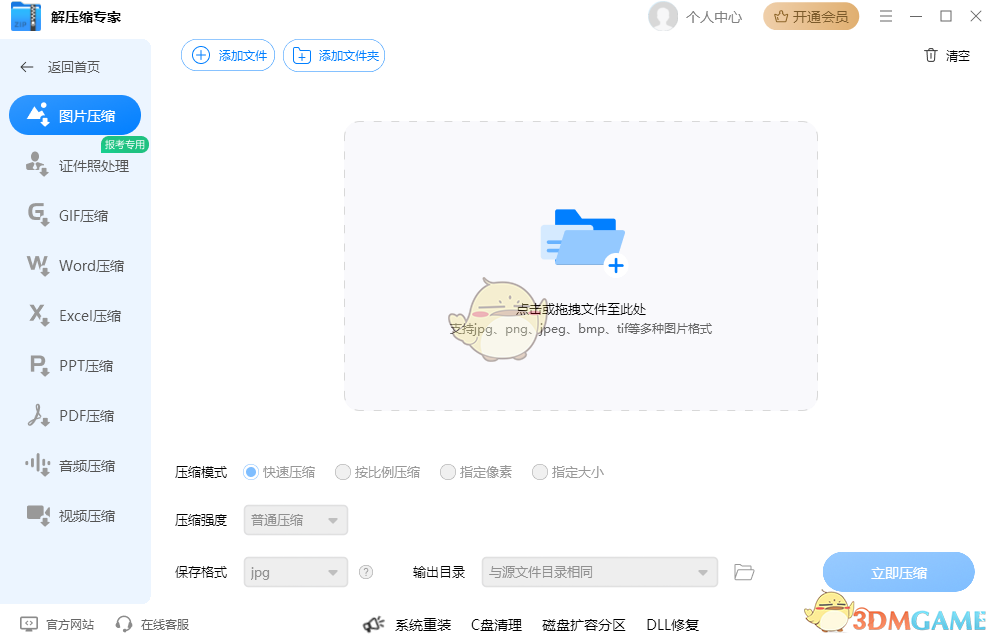This screenshot has height=639, width=997.
Task: Open the folder browser beside 输出目录
Action: (743, 572)
